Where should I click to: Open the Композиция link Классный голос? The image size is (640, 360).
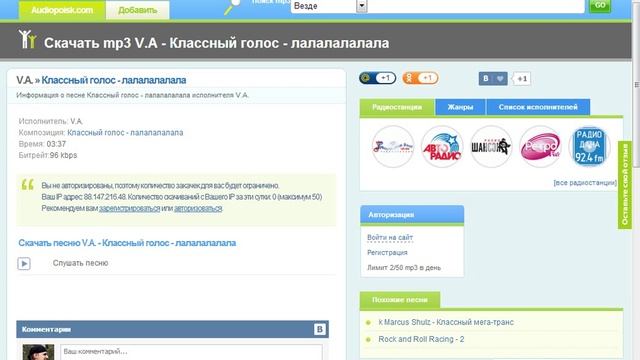pyautogui.click(x=125, y=133)
